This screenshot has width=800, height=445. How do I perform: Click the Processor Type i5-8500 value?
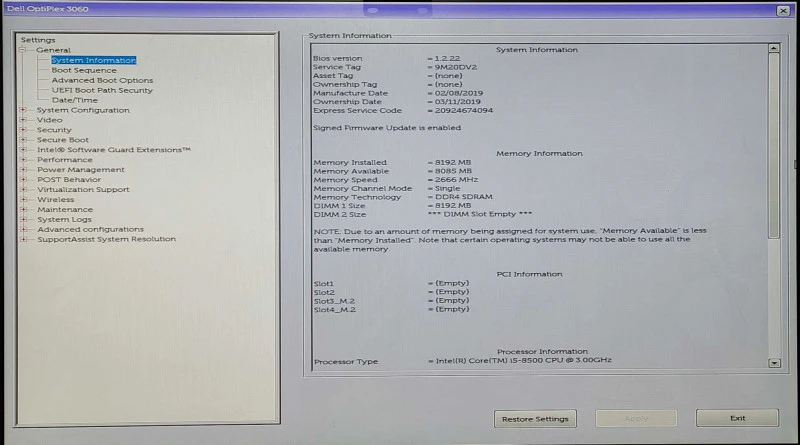(523, 360)
